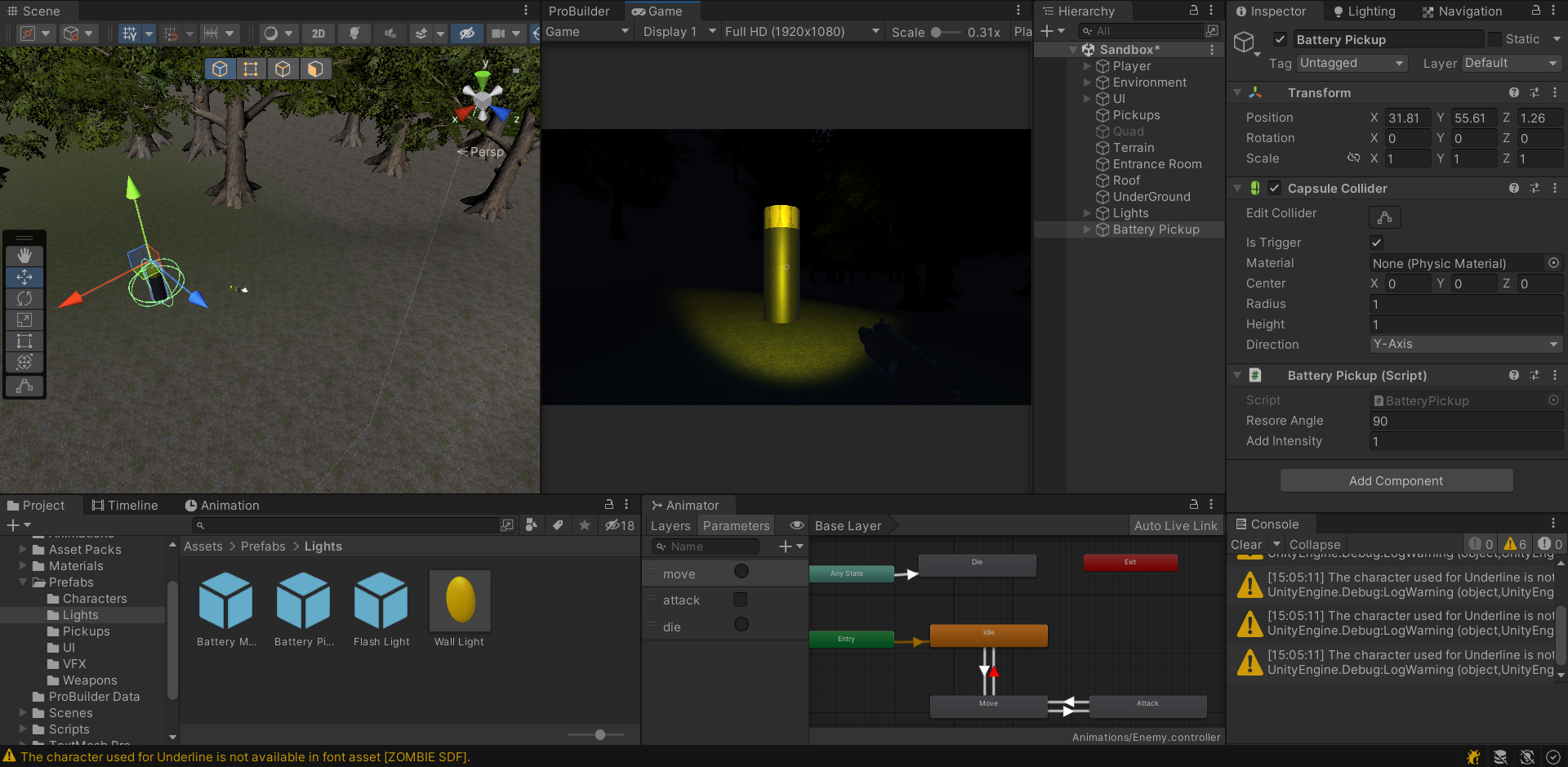Toggle Battery Pickup active checkbox
Screen dimensions: 1568x767
(x=1280, y=39)
